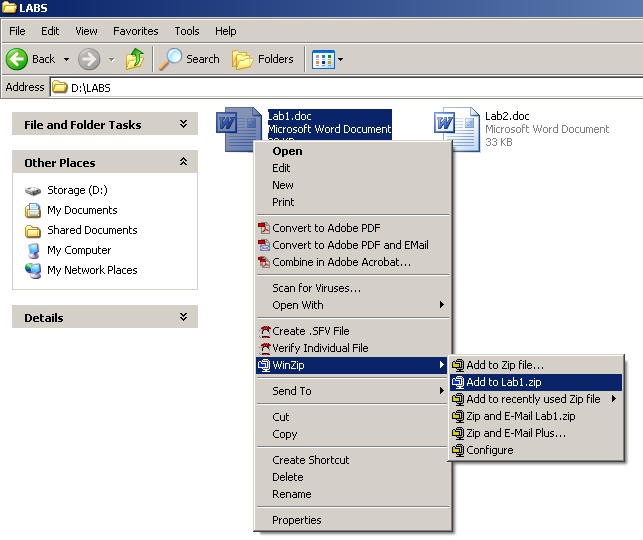Click the Lab1.doc Word document icon

[x=238, y=129]
